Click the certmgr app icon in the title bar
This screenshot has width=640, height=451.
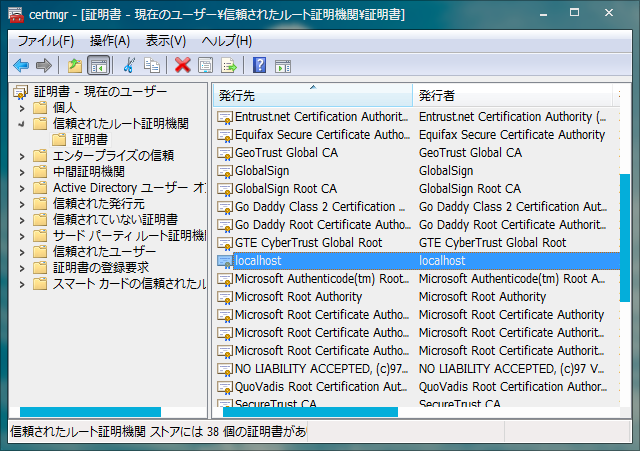[16, 15]
